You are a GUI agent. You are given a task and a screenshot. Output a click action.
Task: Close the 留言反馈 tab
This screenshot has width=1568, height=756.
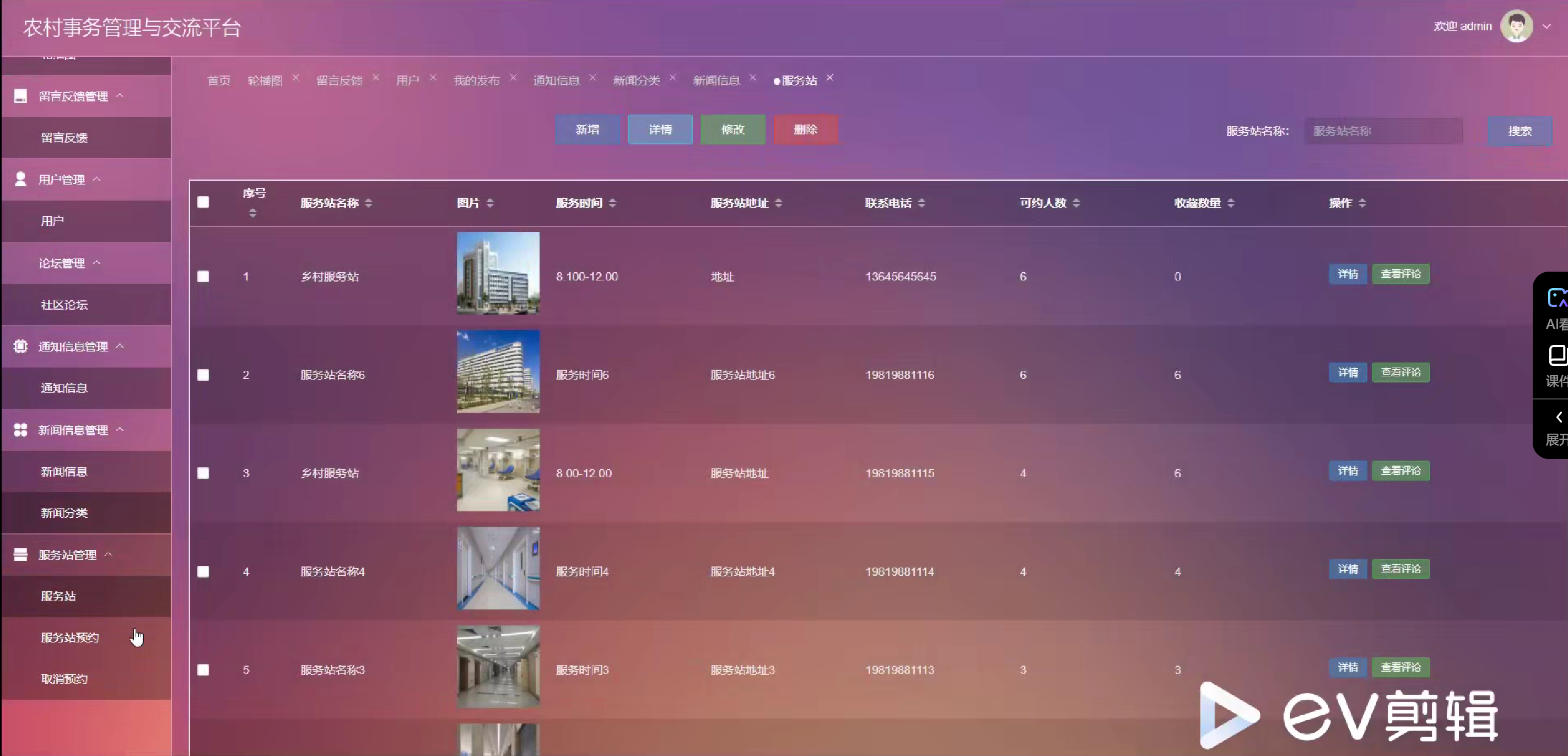click(x=376, y=77)
